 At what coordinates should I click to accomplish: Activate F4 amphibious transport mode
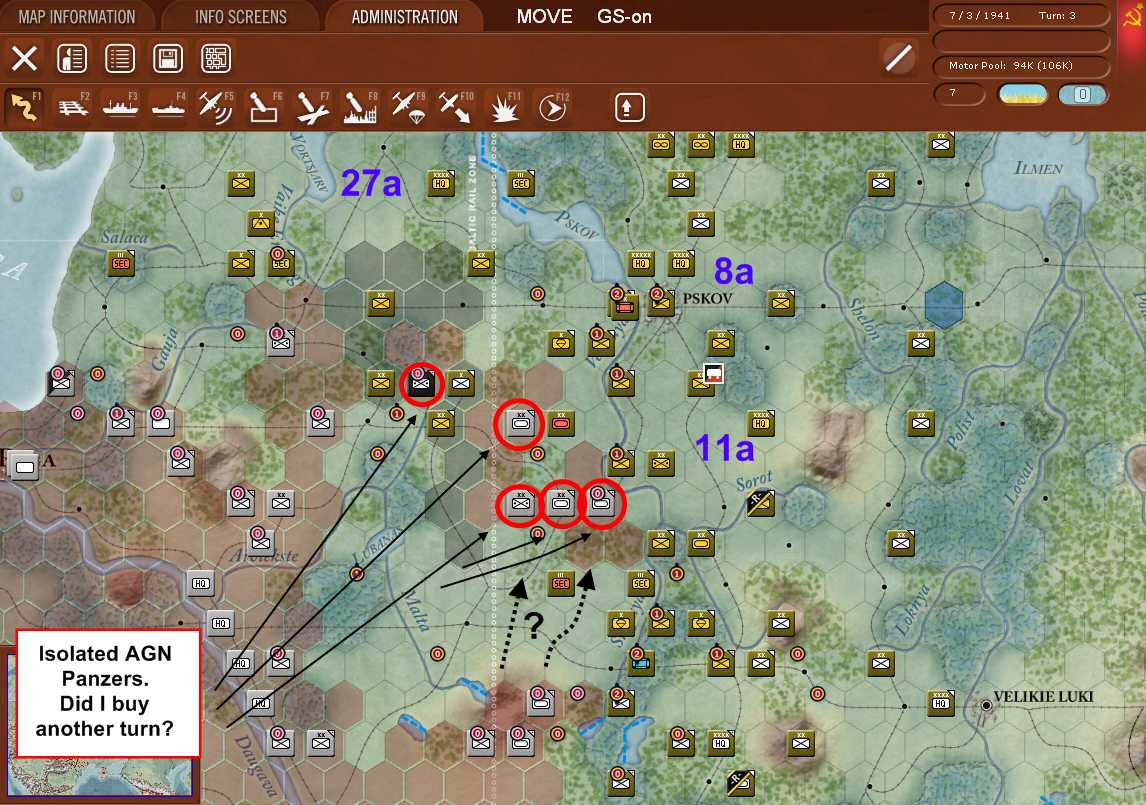(168, 107)
